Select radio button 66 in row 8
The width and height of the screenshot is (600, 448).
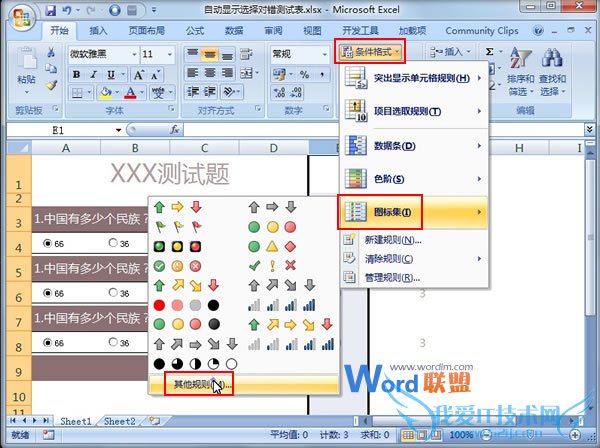click(47, 342)
